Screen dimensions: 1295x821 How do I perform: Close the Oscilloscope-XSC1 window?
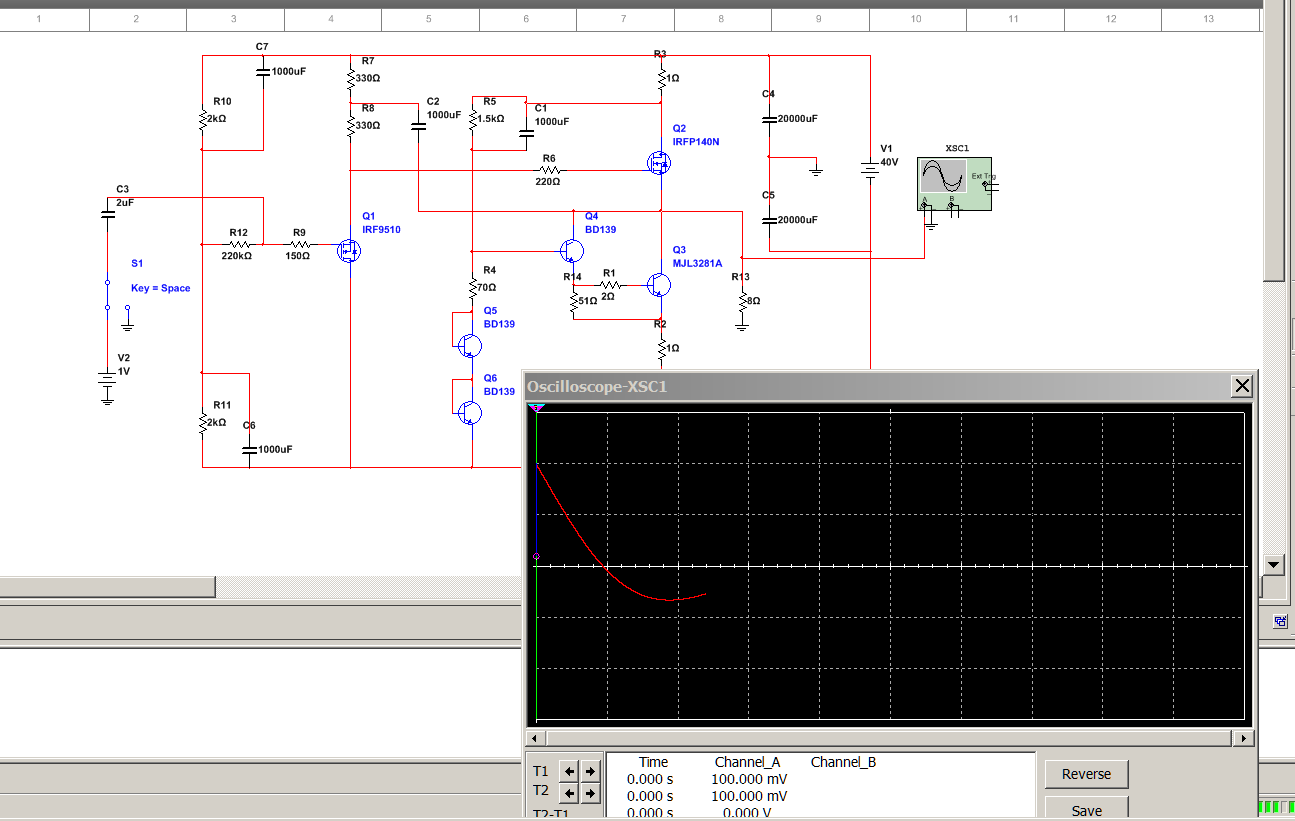point(1242,385)
